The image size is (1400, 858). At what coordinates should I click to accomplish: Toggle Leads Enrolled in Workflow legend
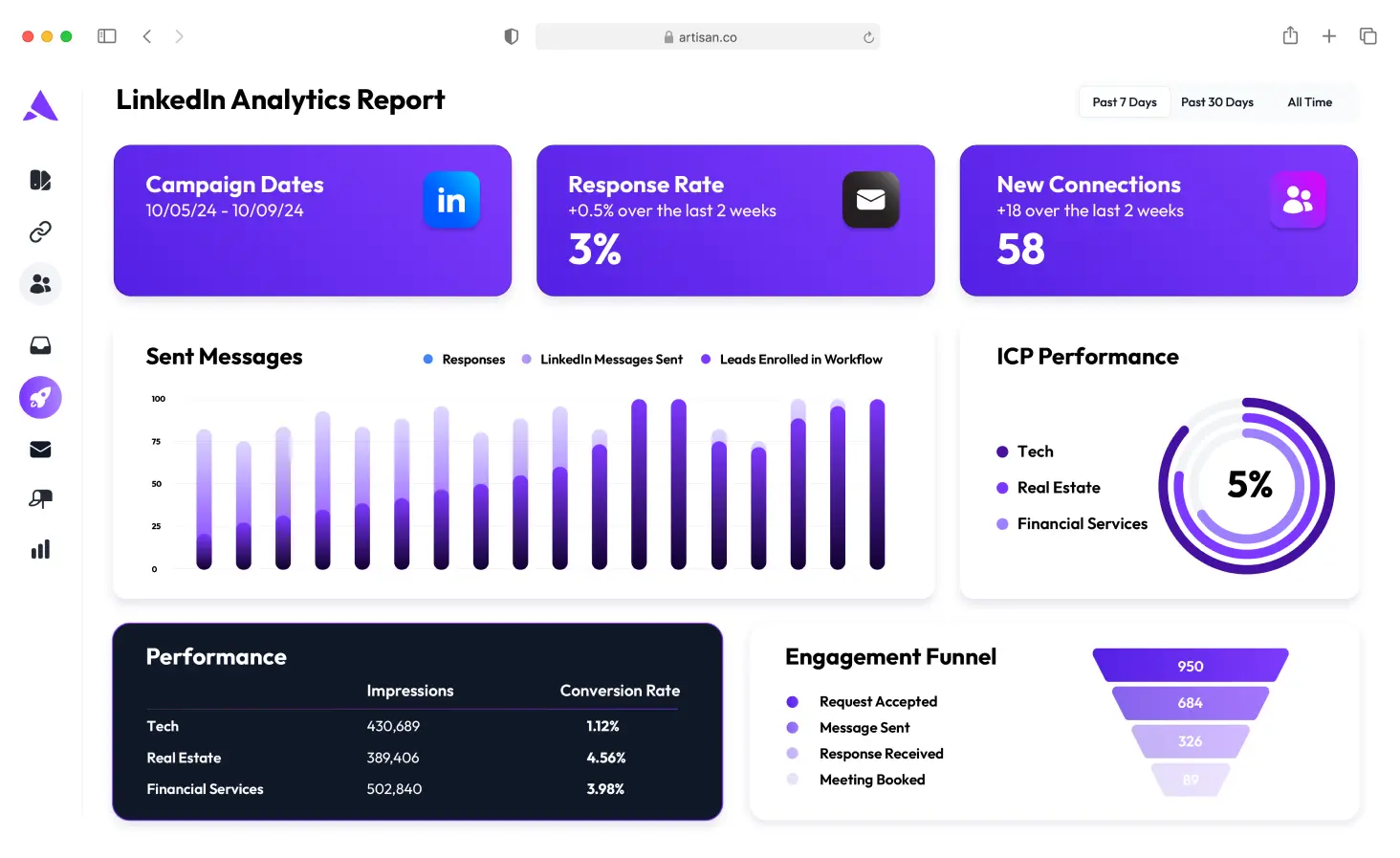(x=792, y=360)
